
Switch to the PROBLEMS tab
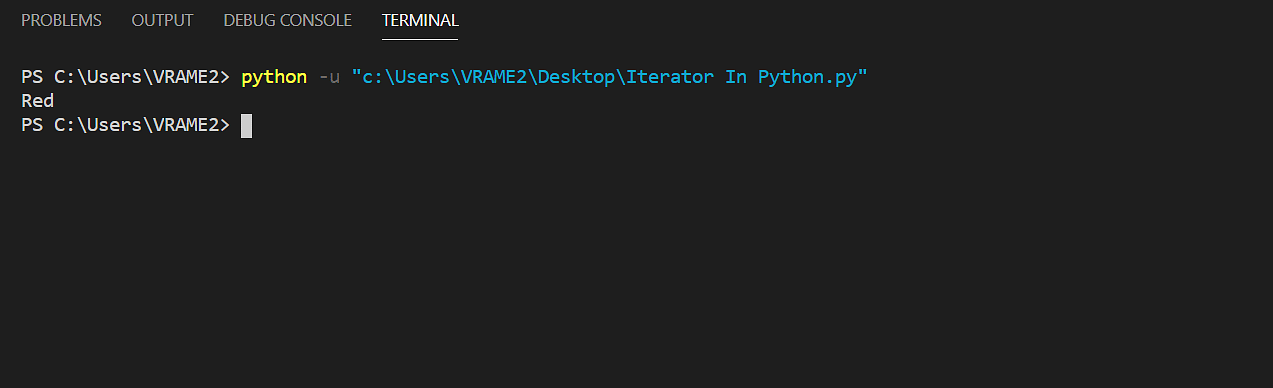click(x=61, y=20)
